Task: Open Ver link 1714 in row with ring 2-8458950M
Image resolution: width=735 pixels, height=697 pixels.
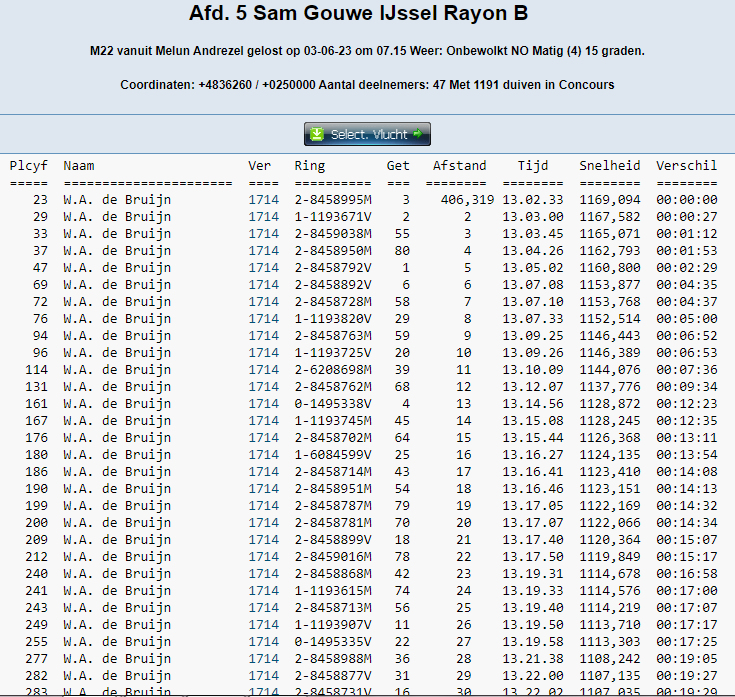Action: [x=263, y=251]
